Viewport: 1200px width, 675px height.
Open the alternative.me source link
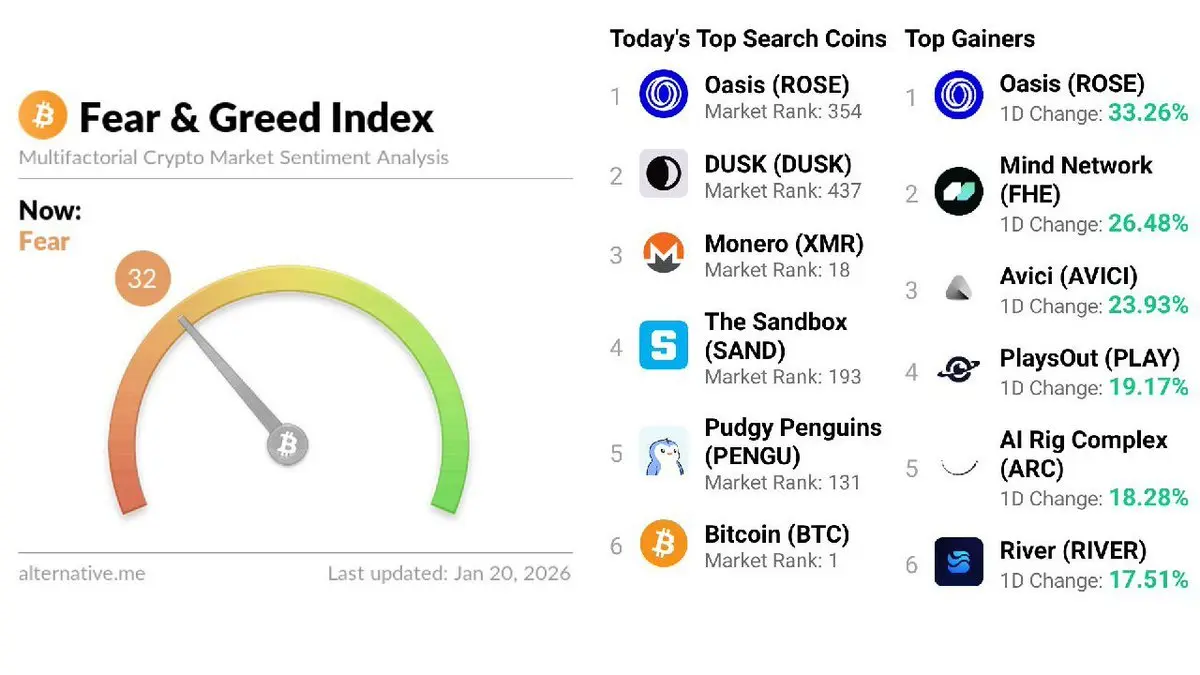[x=81, y=574]
